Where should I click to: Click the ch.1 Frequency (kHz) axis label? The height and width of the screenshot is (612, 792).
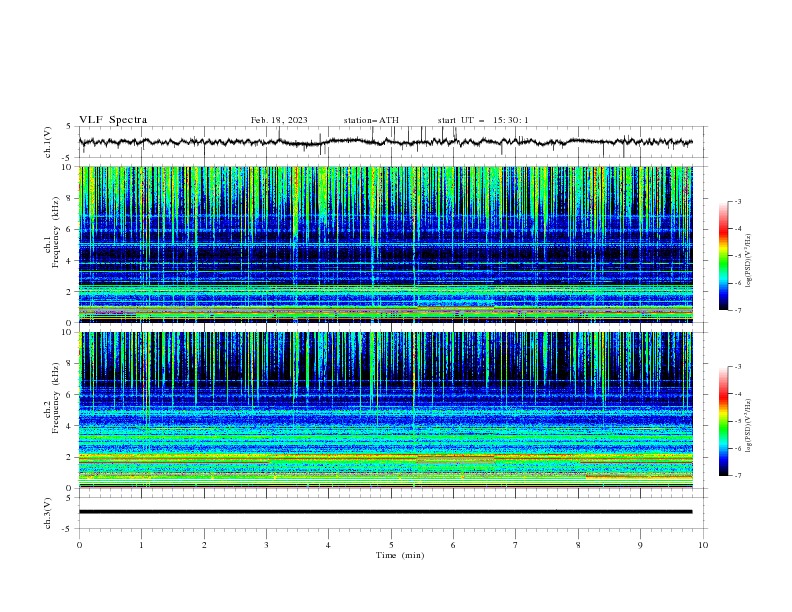click(x=52, y=231)
